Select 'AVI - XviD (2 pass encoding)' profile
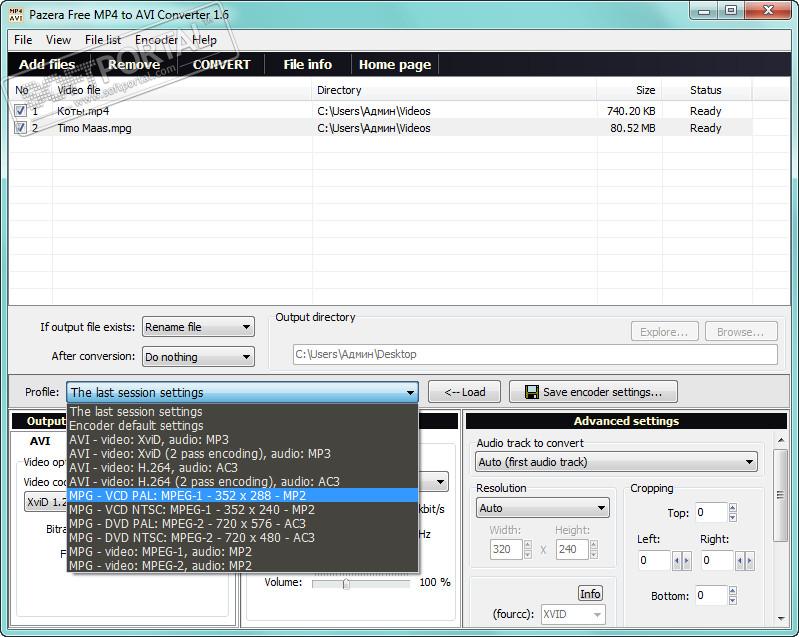799x637 pixels. (243, 454)
